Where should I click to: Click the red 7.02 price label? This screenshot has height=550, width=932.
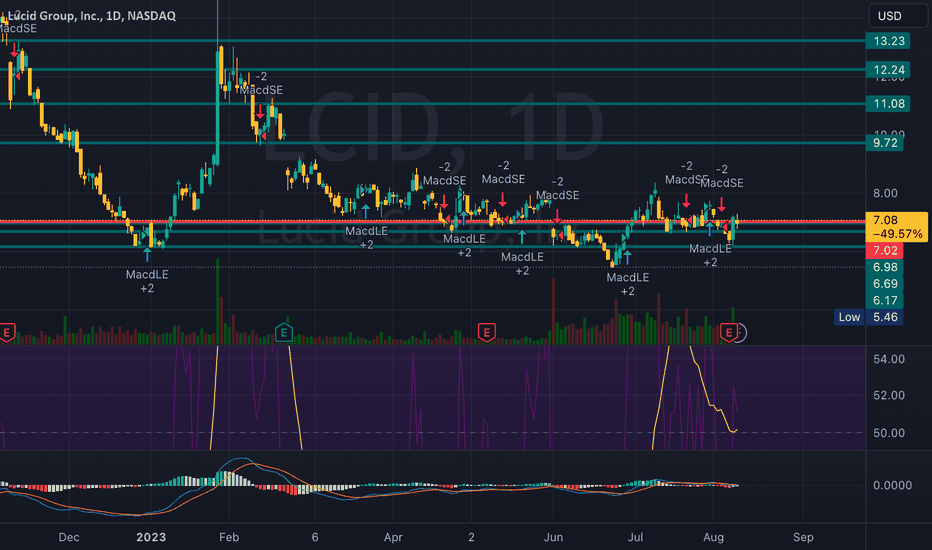click(x=885, y=250)
